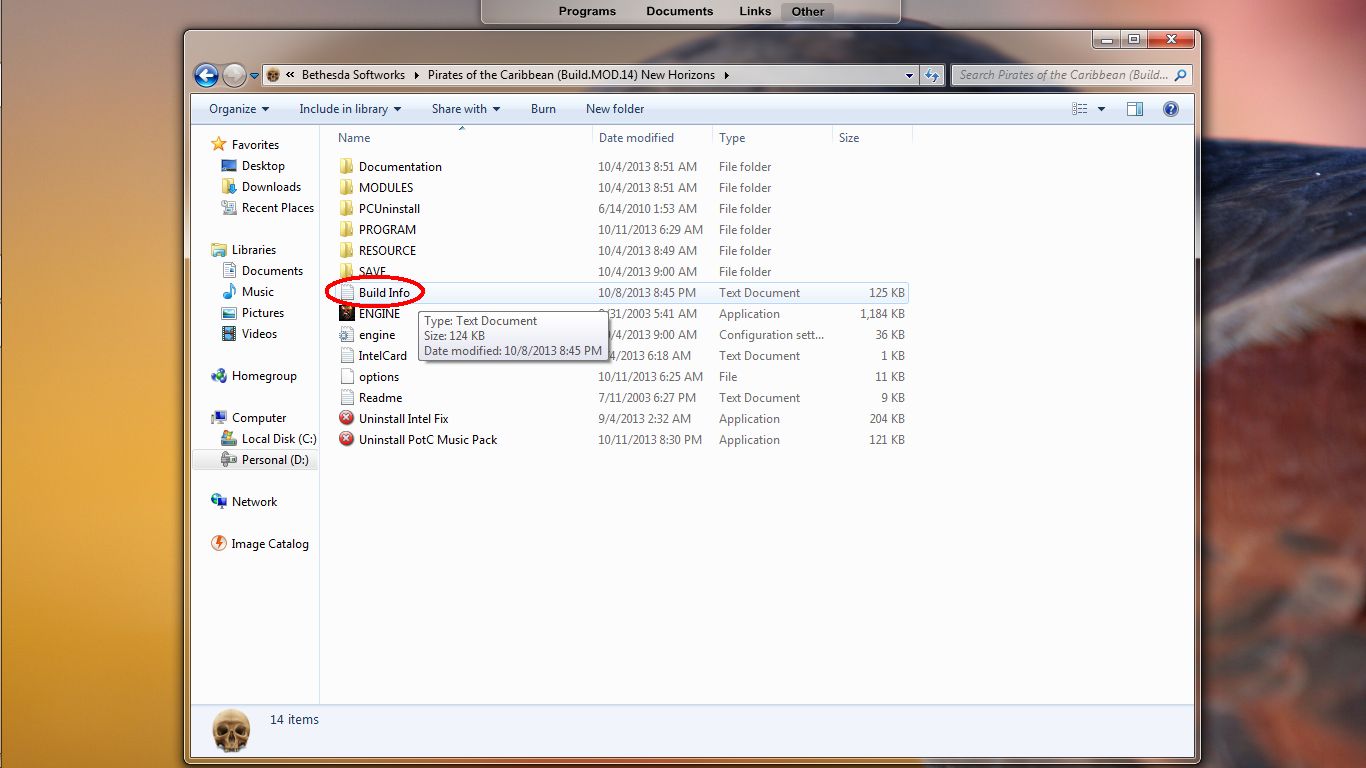Open the address bar history dropdown

click(x=909, y=75)
